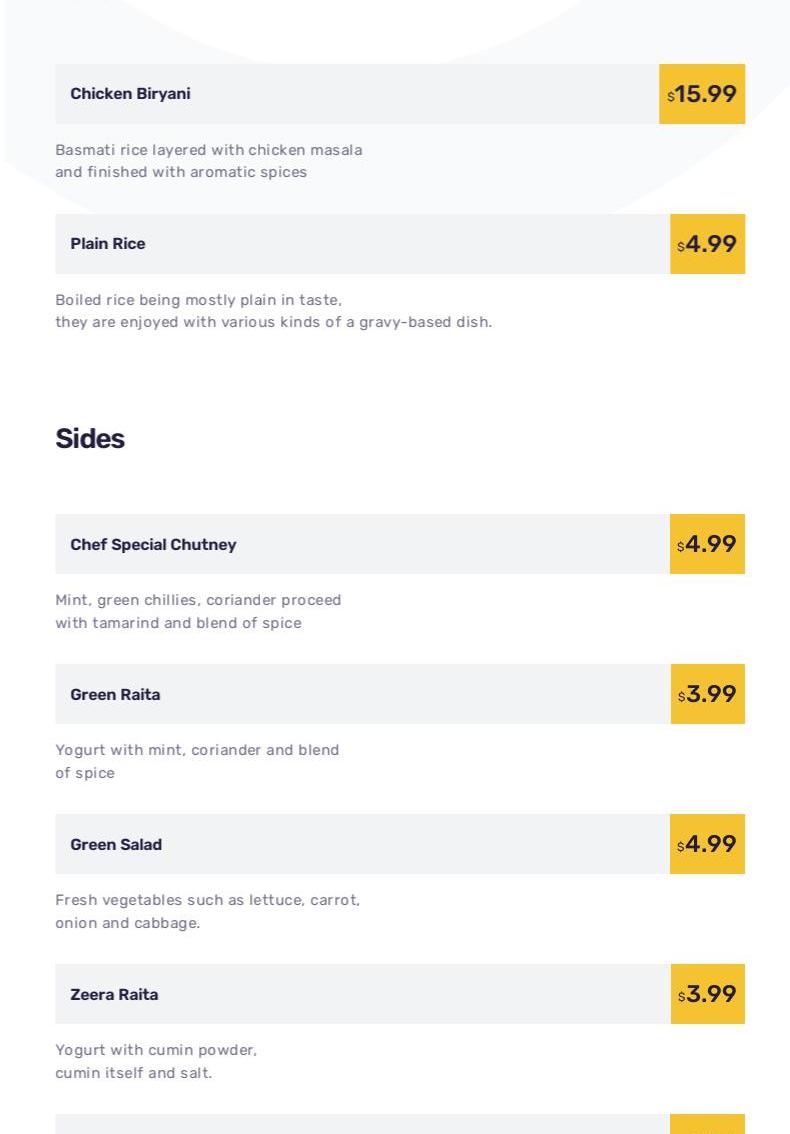This screenshot has width=790, height=1134.
Task: Click the partially visible bottom price badge
Action: pyautogui.click(x=707, y=1125)
